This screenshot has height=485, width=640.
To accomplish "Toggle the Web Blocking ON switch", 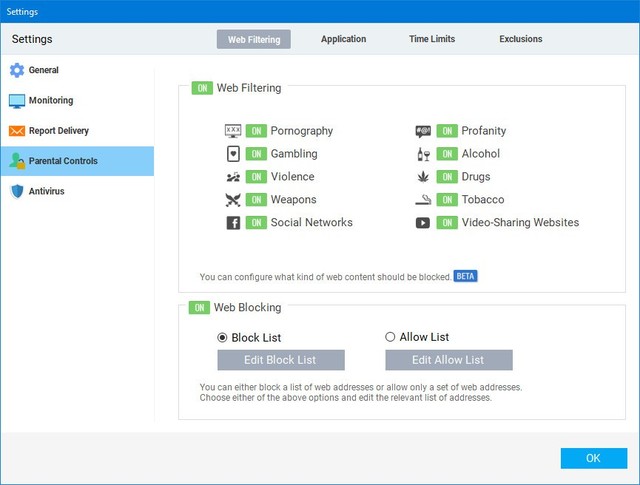I will click(199, 307).
